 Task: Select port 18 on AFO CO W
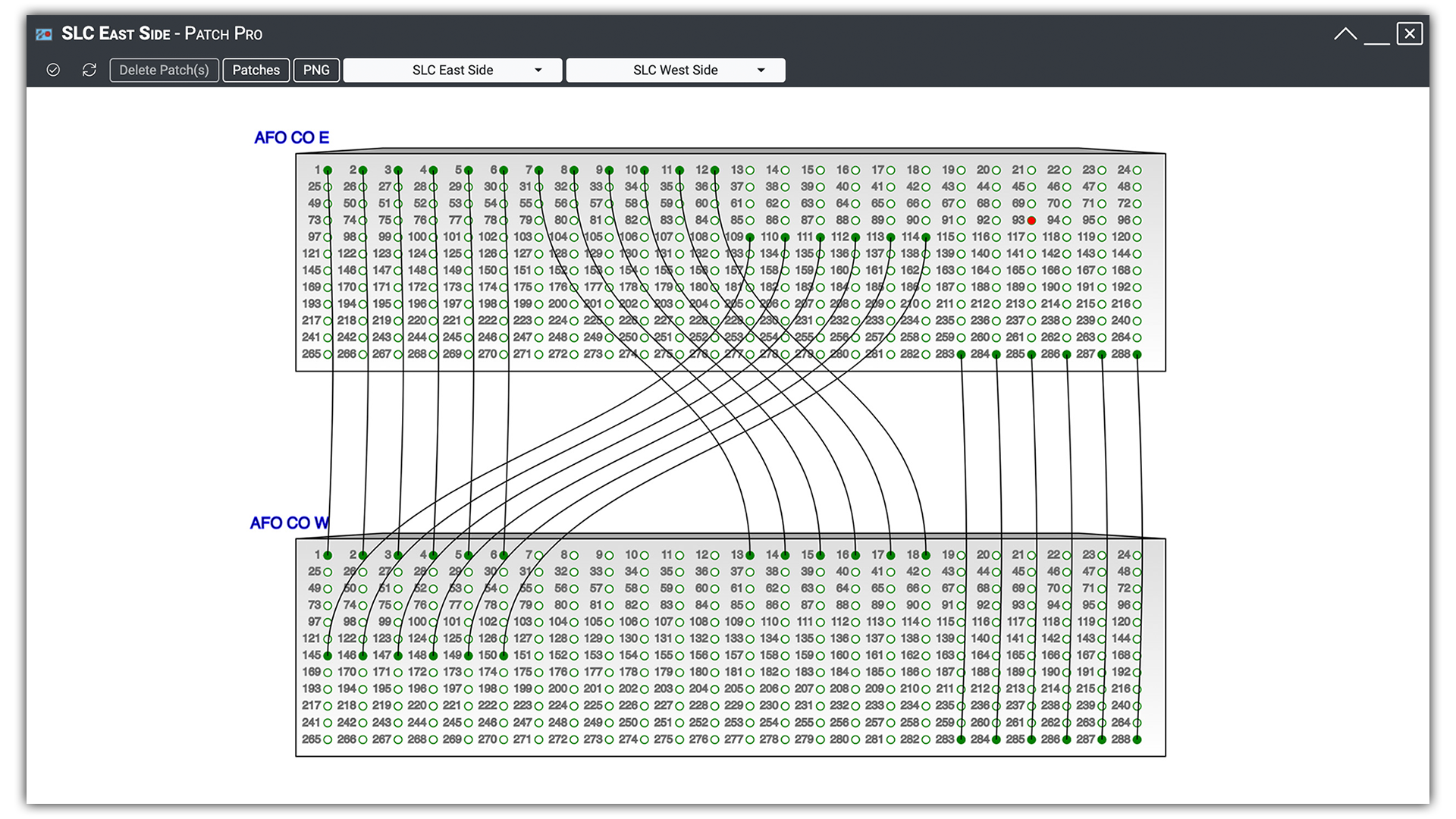[x=926, y=556]
